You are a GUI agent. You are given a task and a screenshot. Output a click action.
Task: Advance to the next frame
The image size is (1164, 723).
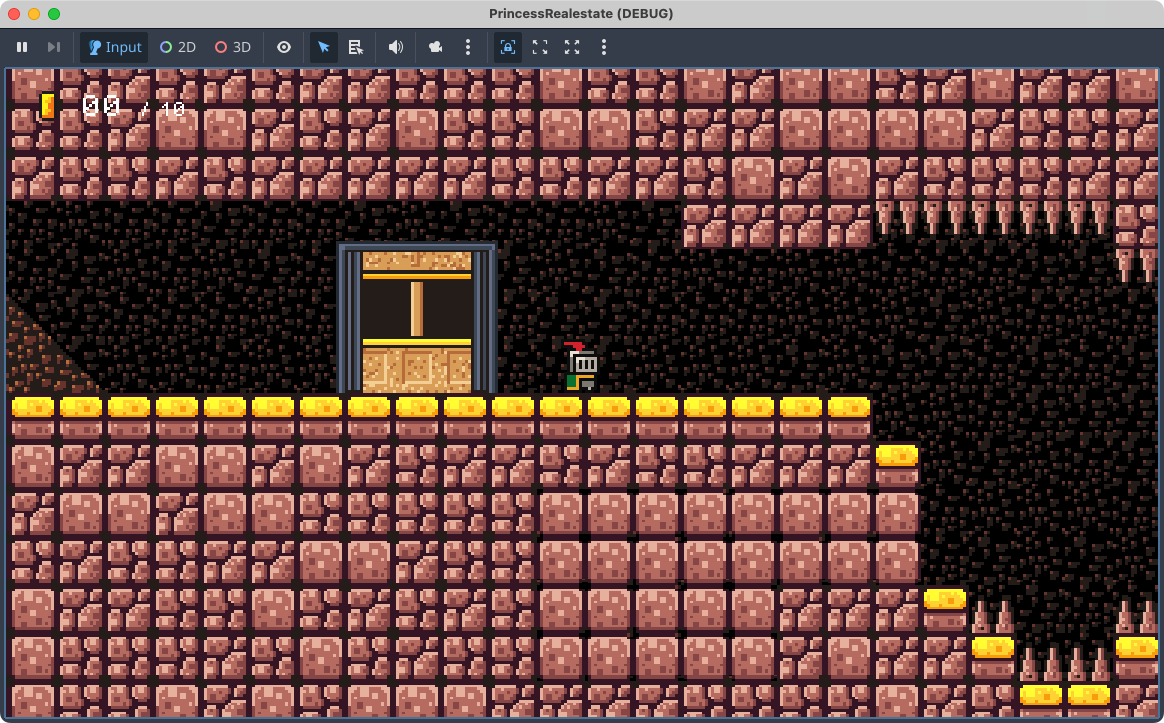click(x=54, y=47)
